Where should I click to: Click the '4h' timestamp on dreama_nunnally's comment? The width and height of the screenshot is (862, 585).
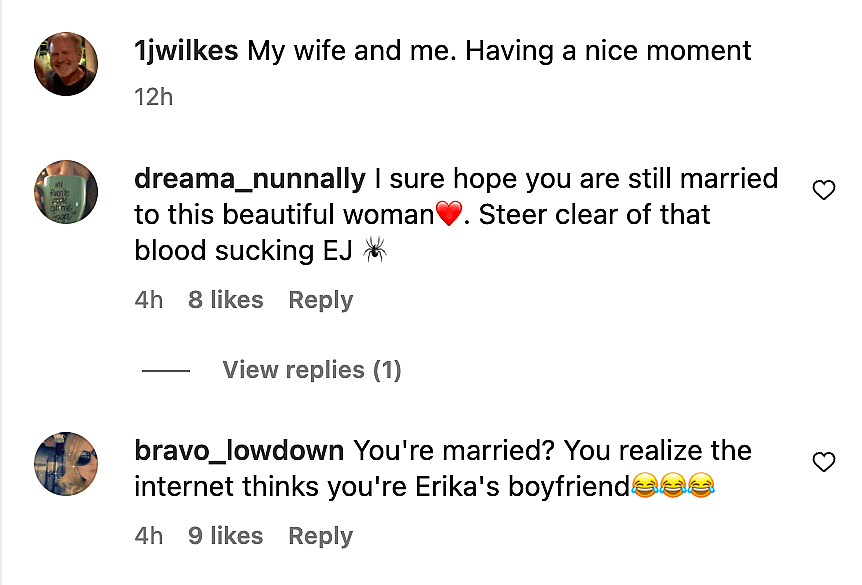coord(149,299)
